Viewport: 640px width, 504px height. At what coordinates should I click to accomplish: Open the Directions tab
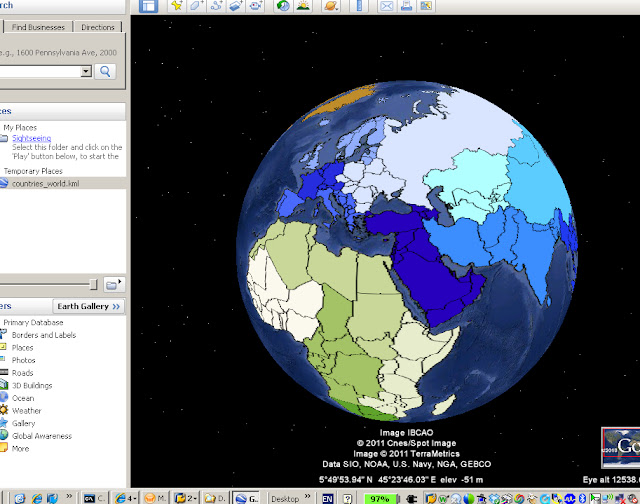click(98, 27)
